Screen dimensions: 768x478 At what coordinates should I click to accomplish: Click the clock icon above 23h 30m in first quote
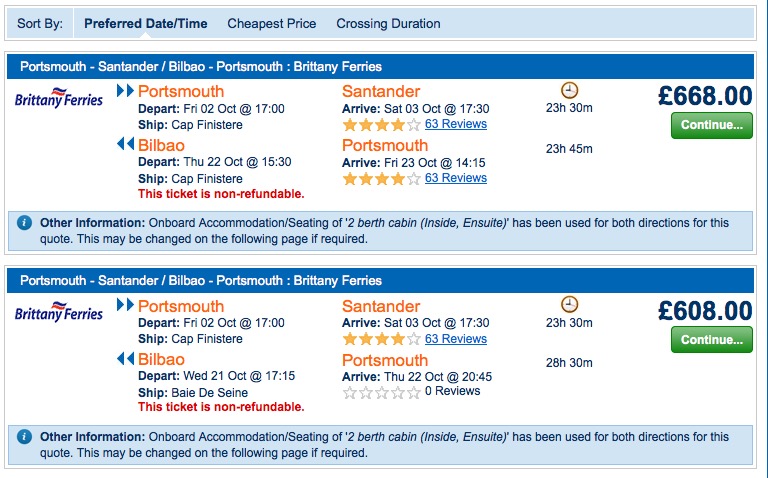[x=569, y=90]
